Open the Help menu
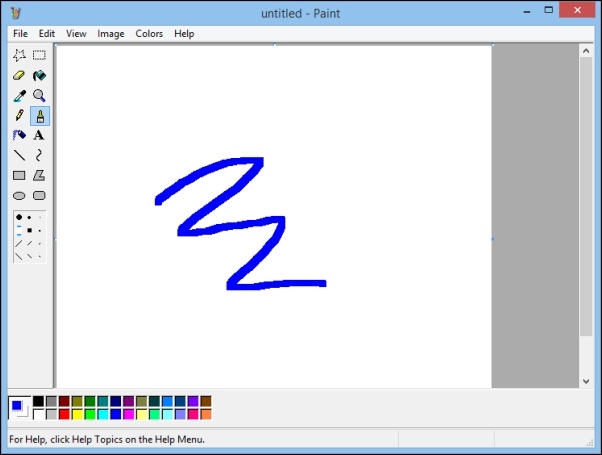602x455 pixels. click(x=184, y=34)
